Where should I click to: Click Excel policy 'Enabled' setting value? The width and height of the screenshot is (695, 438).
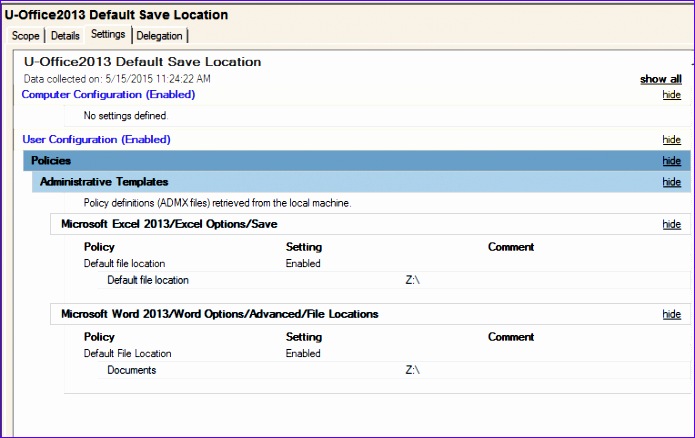click(x=303, y=263)
